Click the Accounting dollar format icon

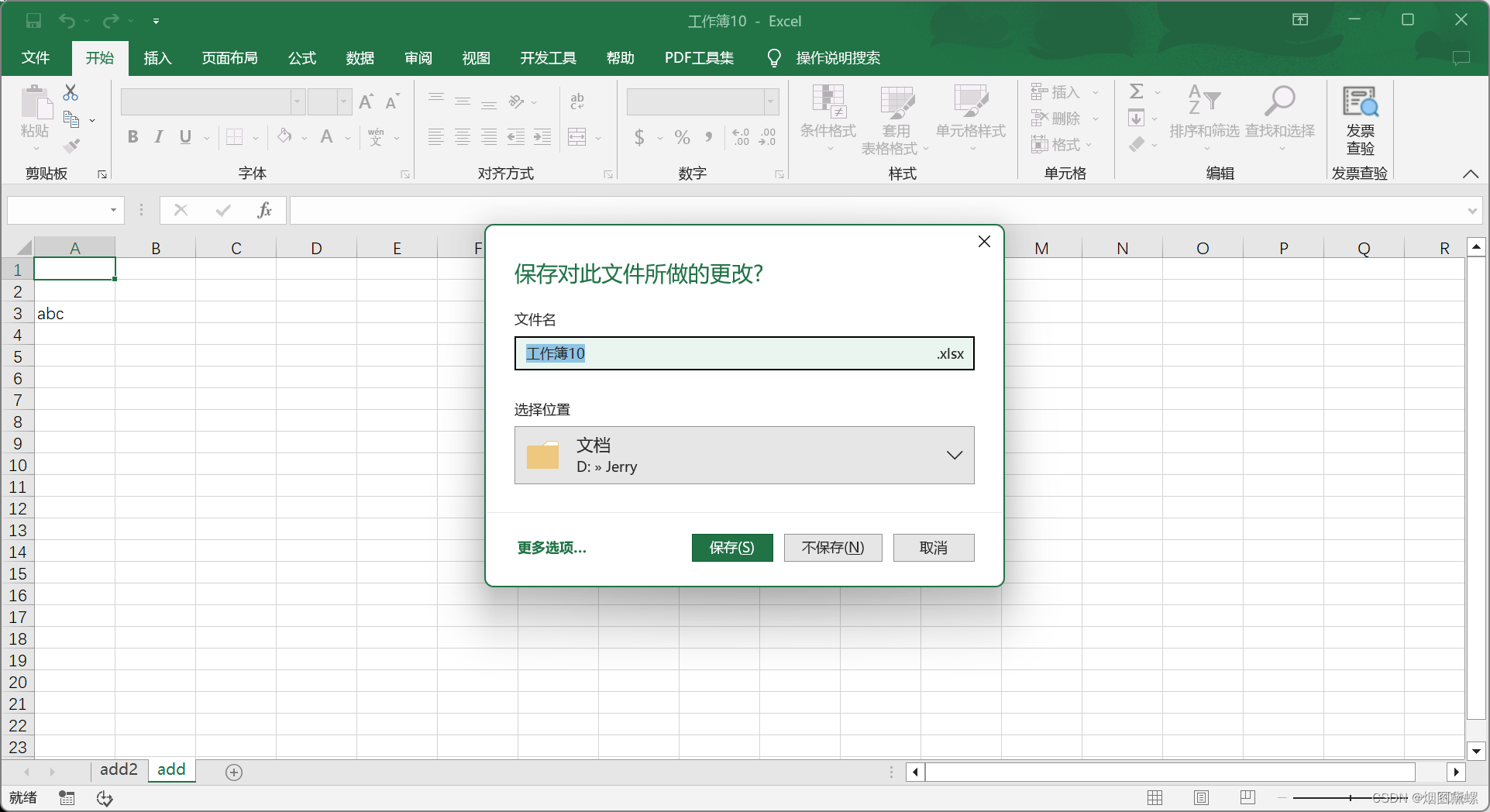pyautogui.click(x=639, y=137)
